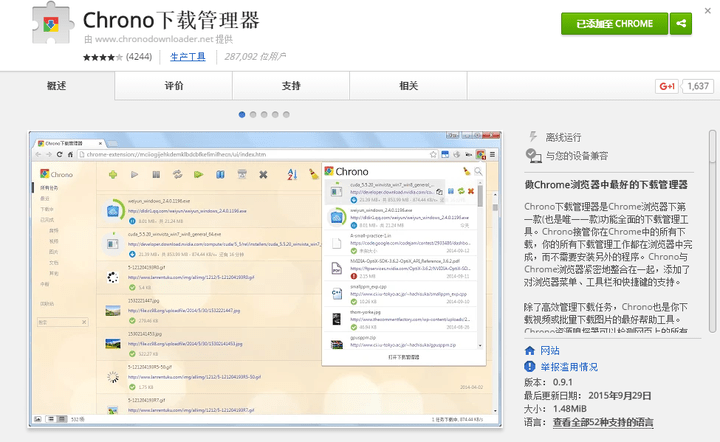Select the second screenshot carousel dot
Image resolution: width=720 pixels, height=442 pixels.
[x=253, y=115]
